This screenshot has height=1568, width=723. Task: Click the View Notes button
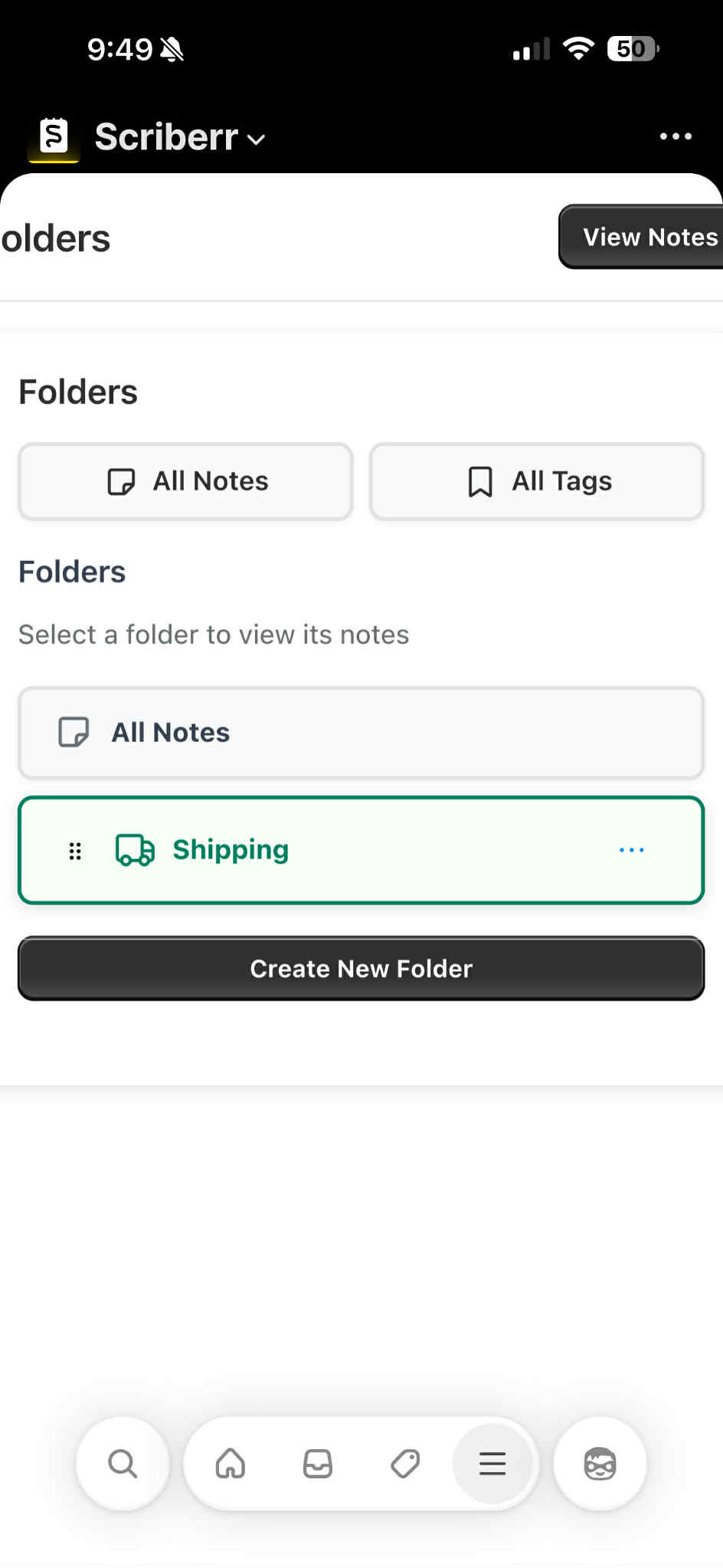tap(642, 237)
